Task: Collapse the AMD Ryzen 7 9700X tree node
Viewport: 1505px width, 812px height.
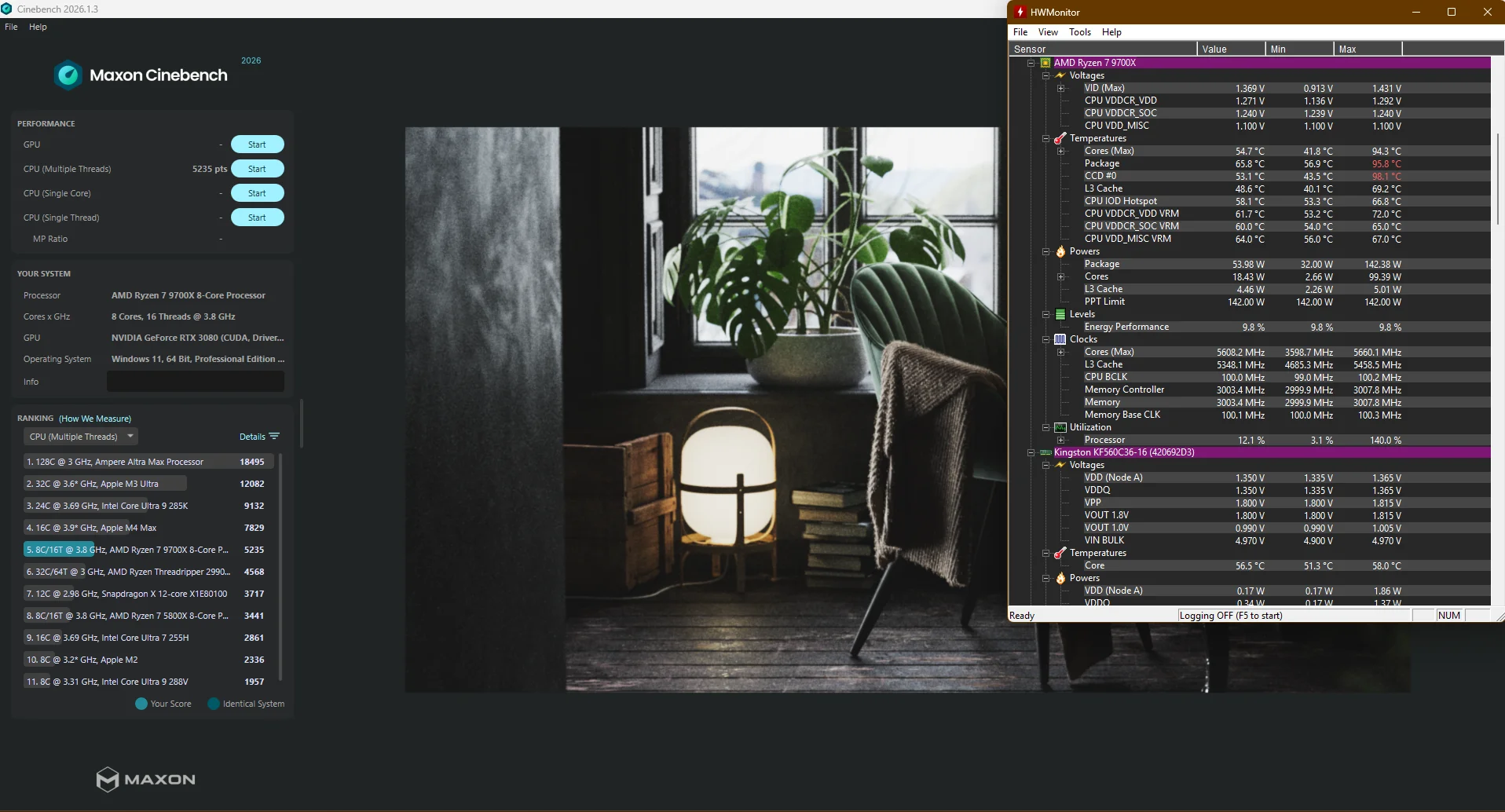Action: 1031,63
